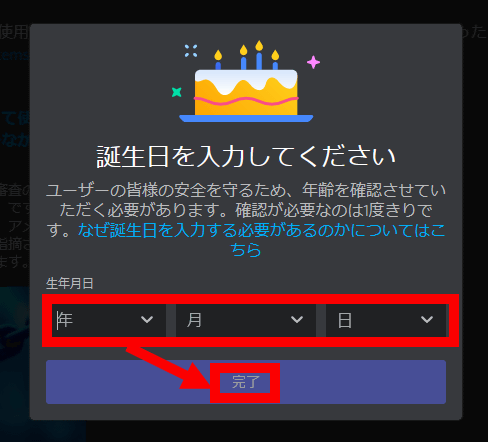Screen dimensions: 488x442
Task: Click the 完了 button to finish
Action: (246, 382)
